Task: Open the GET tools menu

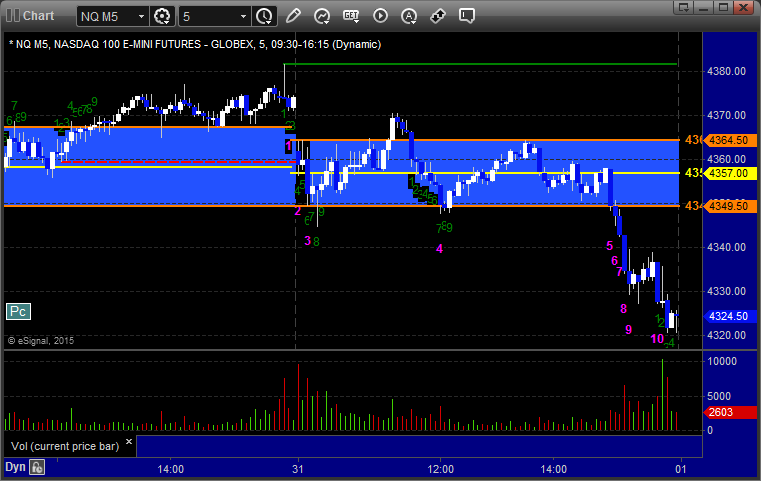Action: (x=351, y=16)
